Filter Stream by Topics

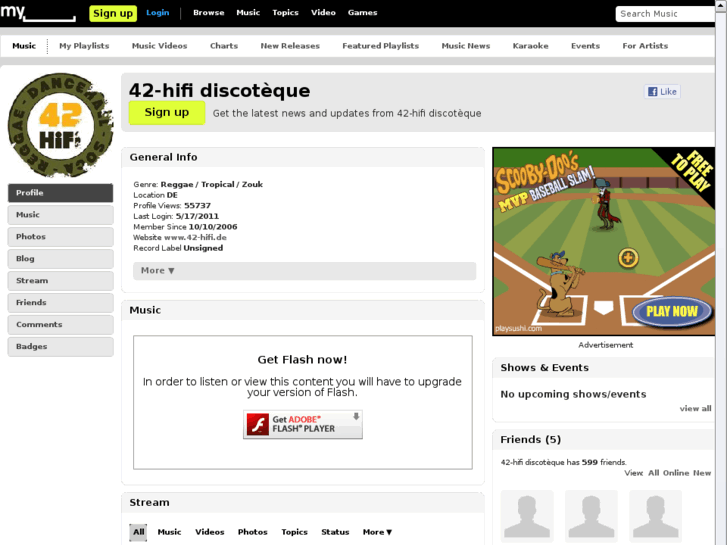[294, 532]
